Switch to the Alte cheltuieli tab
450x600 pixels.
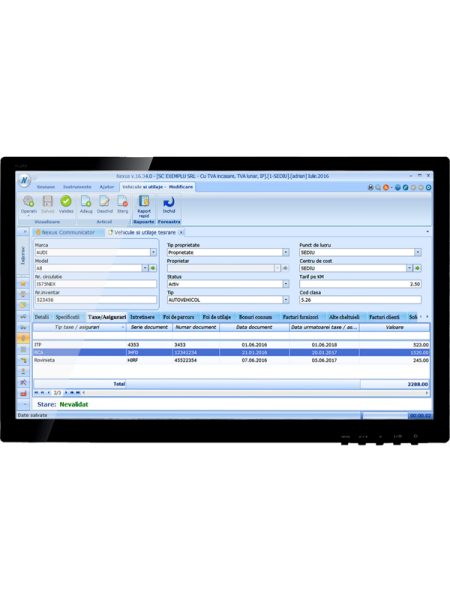click(x=344, y=317)
